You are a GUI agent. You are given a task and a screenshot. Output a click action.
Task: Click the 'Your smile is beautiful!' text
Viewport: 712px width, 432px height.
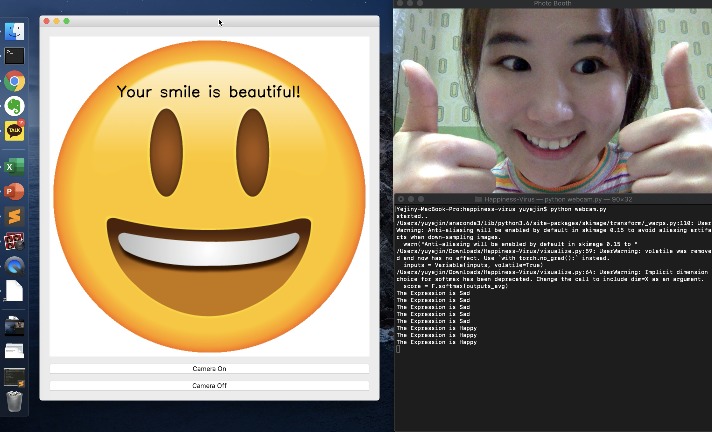pyautogui.click(x=208, y=92)
